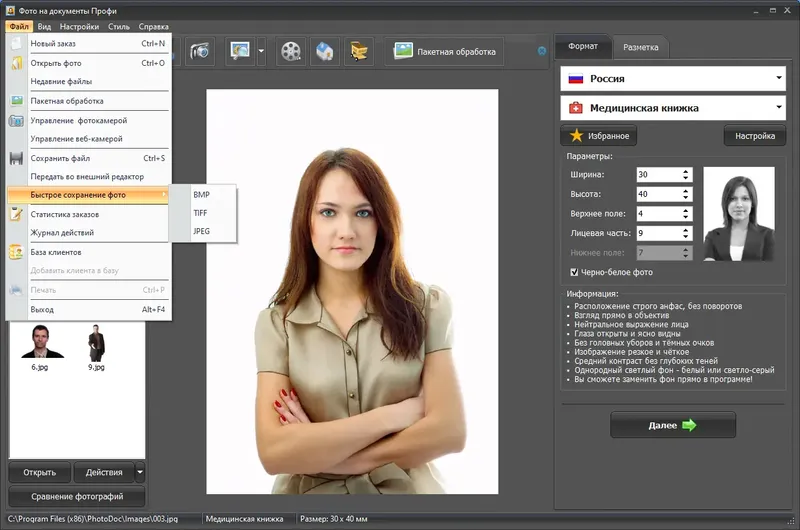Click the picture viewer icon in toolbar
800x530 pixels.
(x=239, y=51)
